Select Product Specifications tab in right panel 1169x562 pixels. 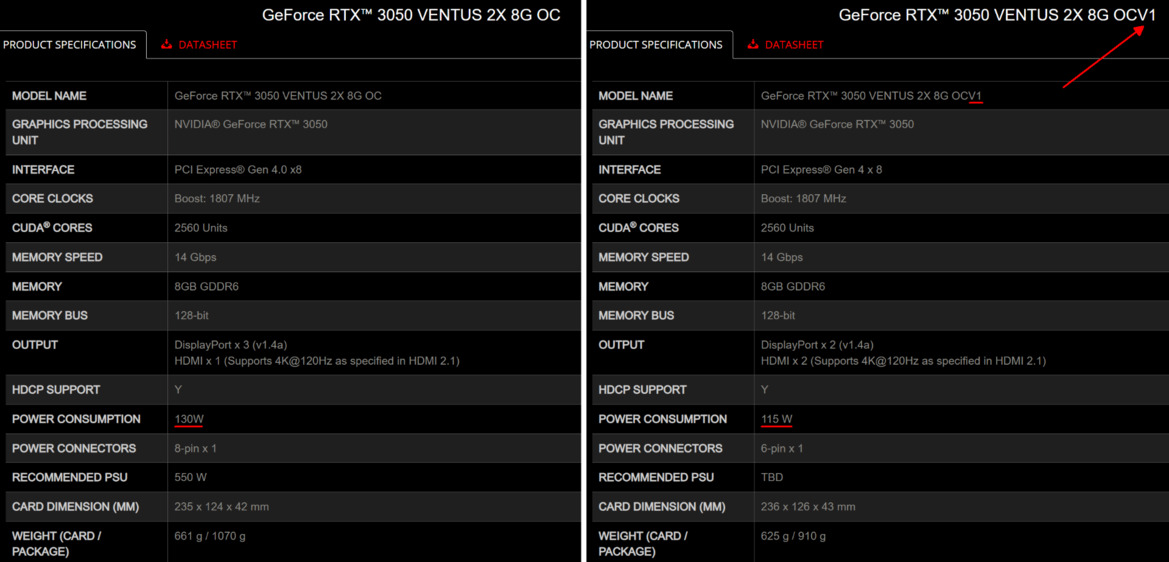pyautogui.click(x=656, y=45)
